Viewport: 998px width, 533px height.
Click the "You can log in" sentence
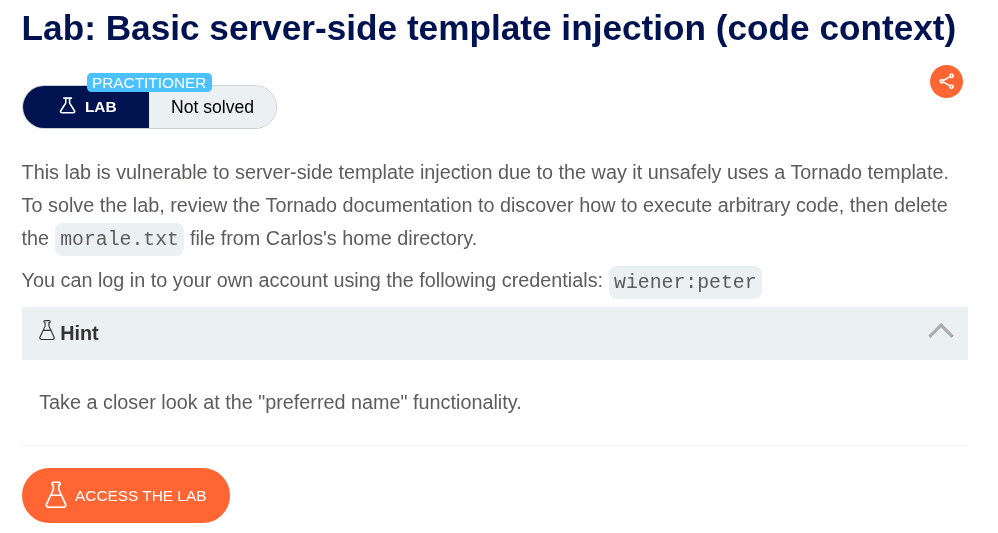pos(312,281)
